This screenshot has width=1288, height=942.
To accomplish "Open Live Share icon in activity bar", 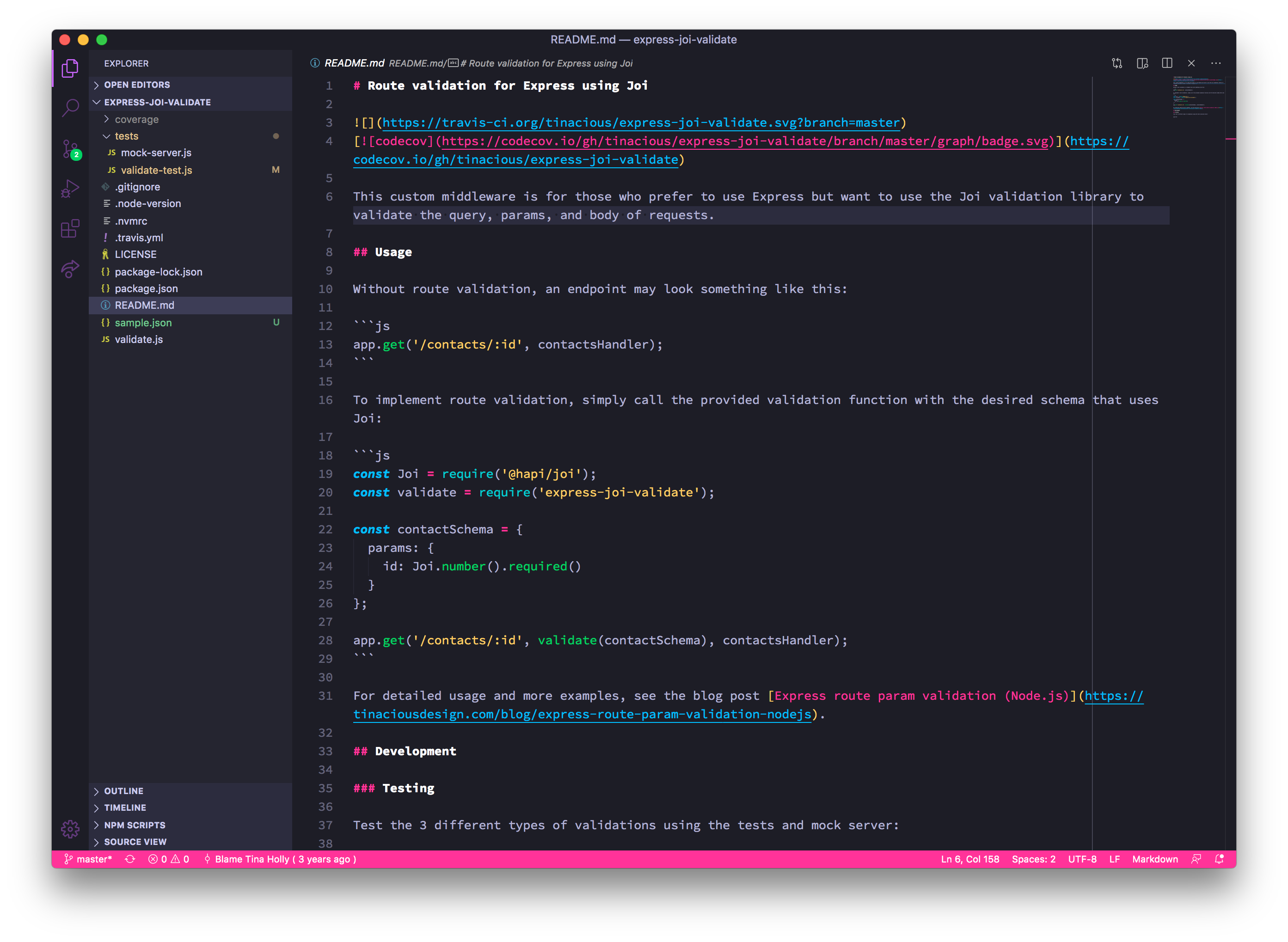I will (70, 269).
